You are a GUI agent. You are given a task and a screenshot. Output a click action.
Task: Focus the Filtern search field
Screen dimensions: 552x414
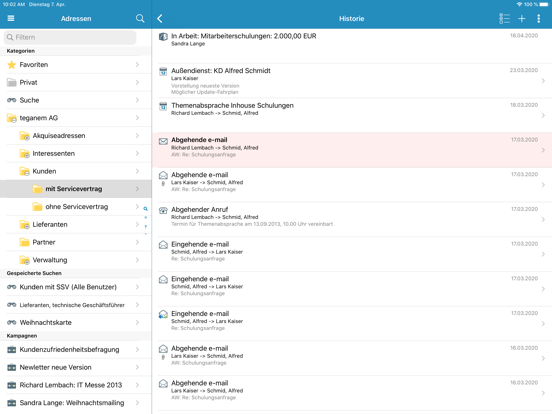coord(70,37)
